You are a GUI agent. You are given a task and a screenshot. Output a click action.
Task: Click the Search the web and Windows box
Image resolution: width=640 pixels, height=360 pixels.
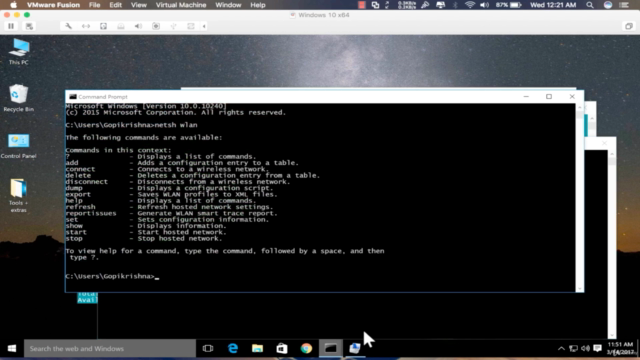coord(110,349)
